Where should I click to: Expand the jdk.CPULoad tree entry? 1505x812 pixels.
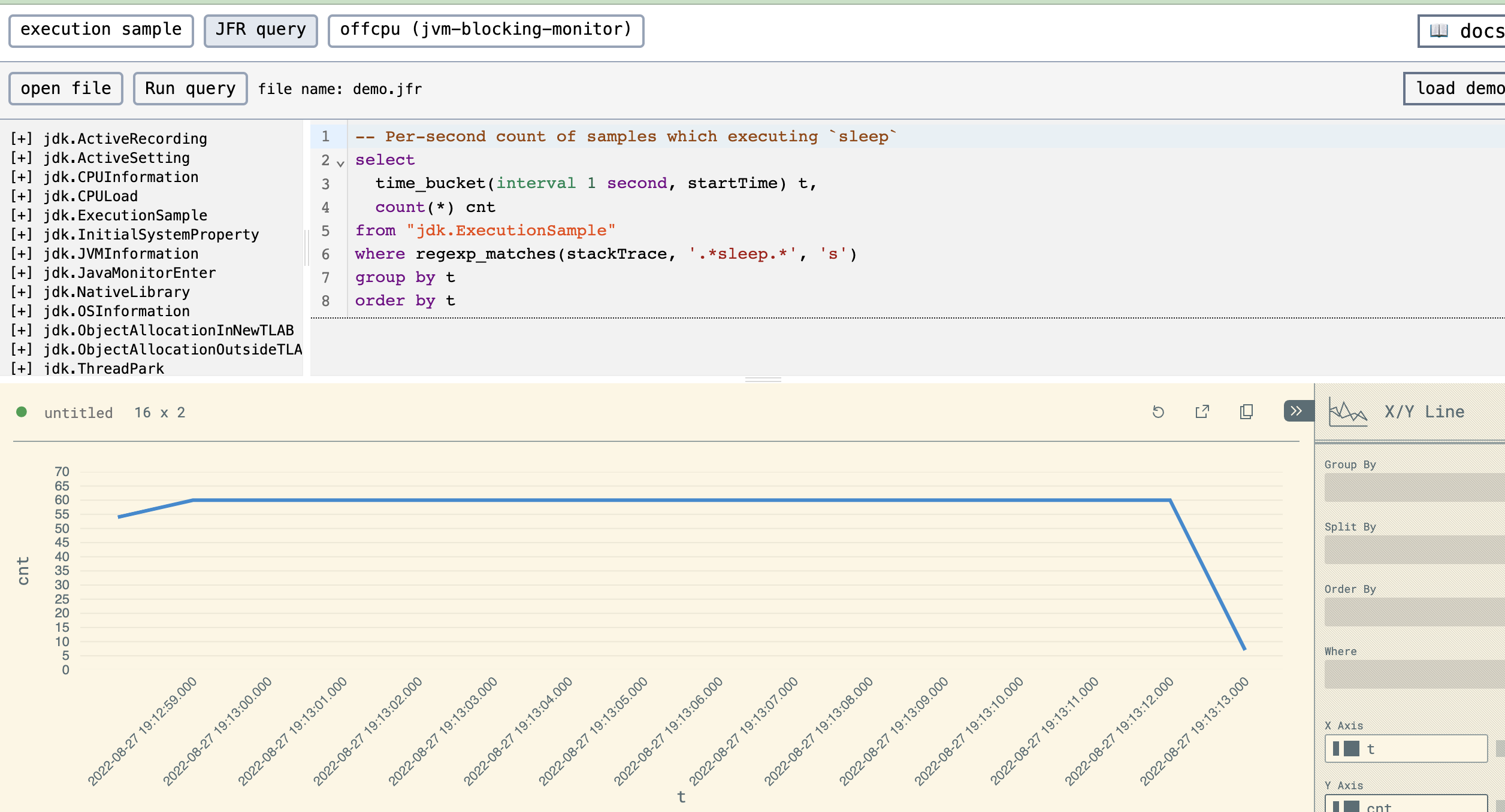(22, 196)
